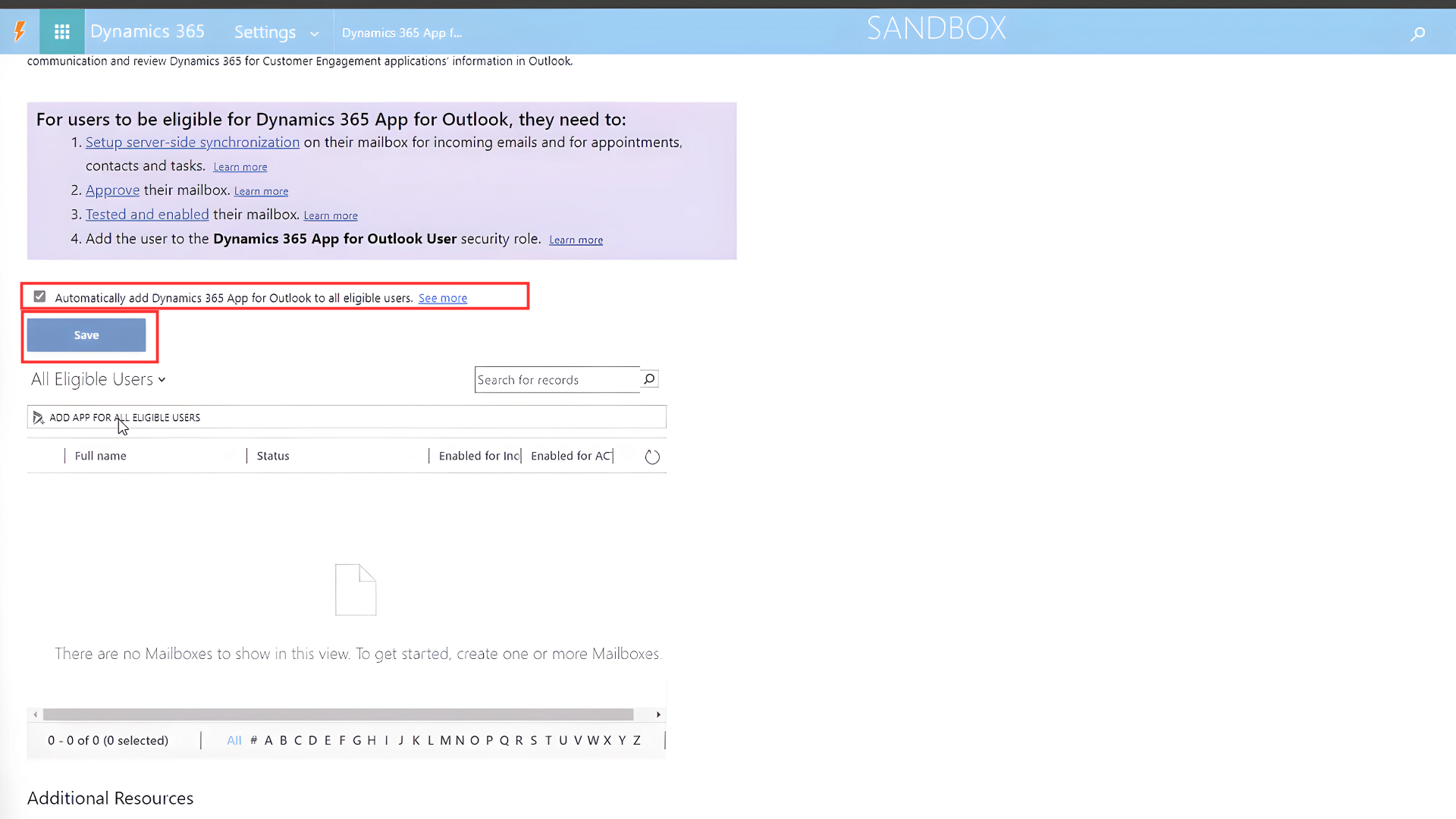Click the Search for records field

[x=557, y=380]
